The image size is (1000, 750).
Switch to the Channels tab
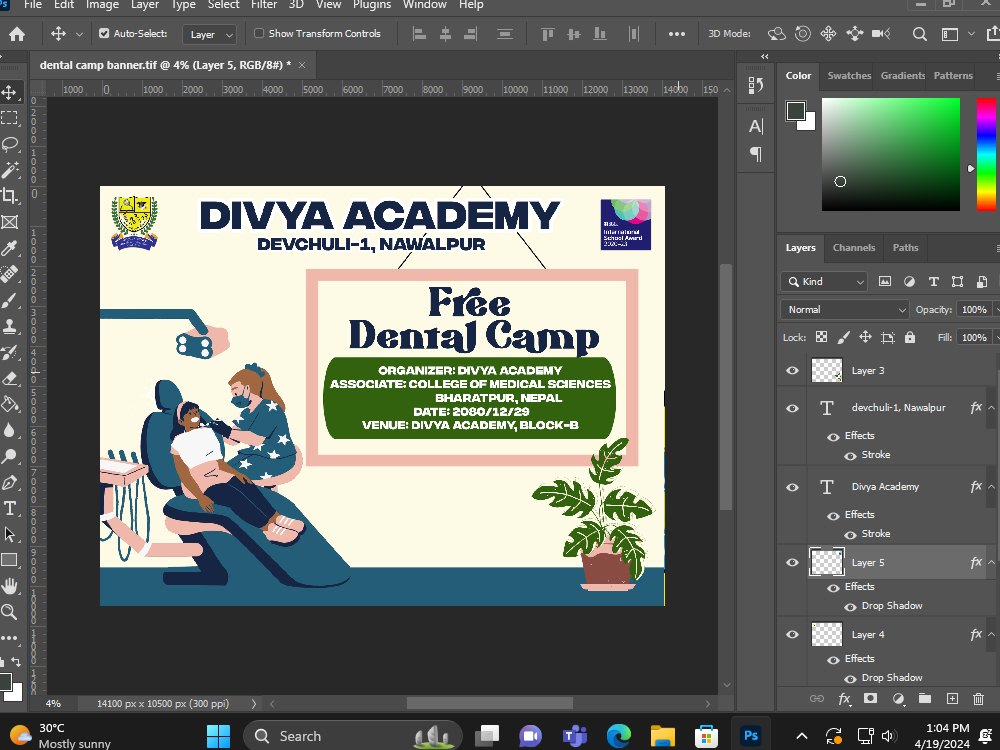tap(853, 248)
